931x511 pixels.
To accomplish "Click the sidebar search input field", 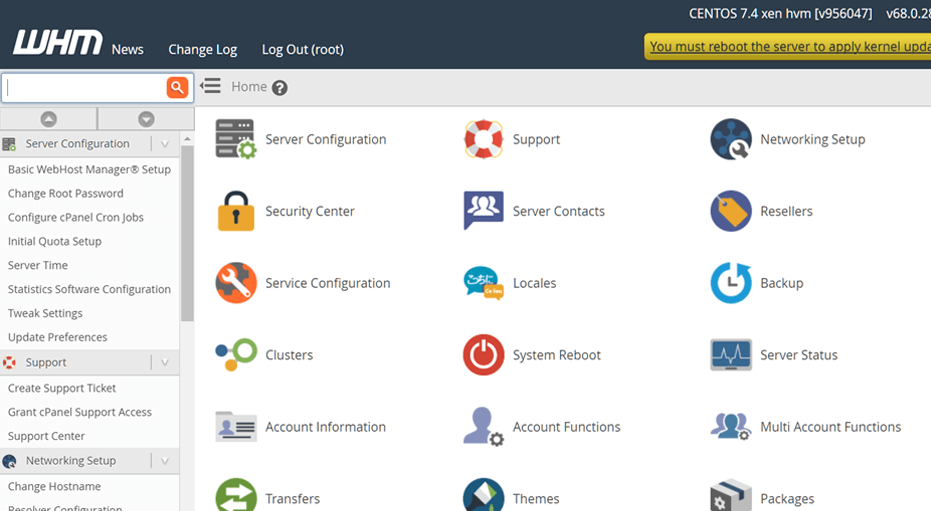I will (x=84, y=88).
